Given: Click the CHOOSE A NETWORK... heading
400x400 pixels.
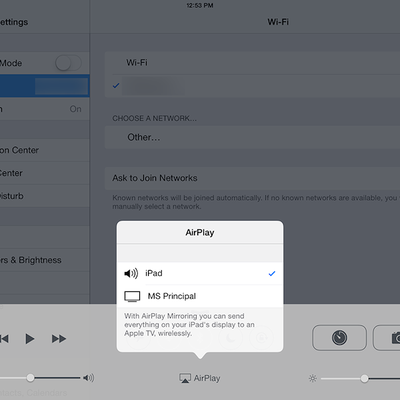Looking at the screenshot, I should (154, 118).
